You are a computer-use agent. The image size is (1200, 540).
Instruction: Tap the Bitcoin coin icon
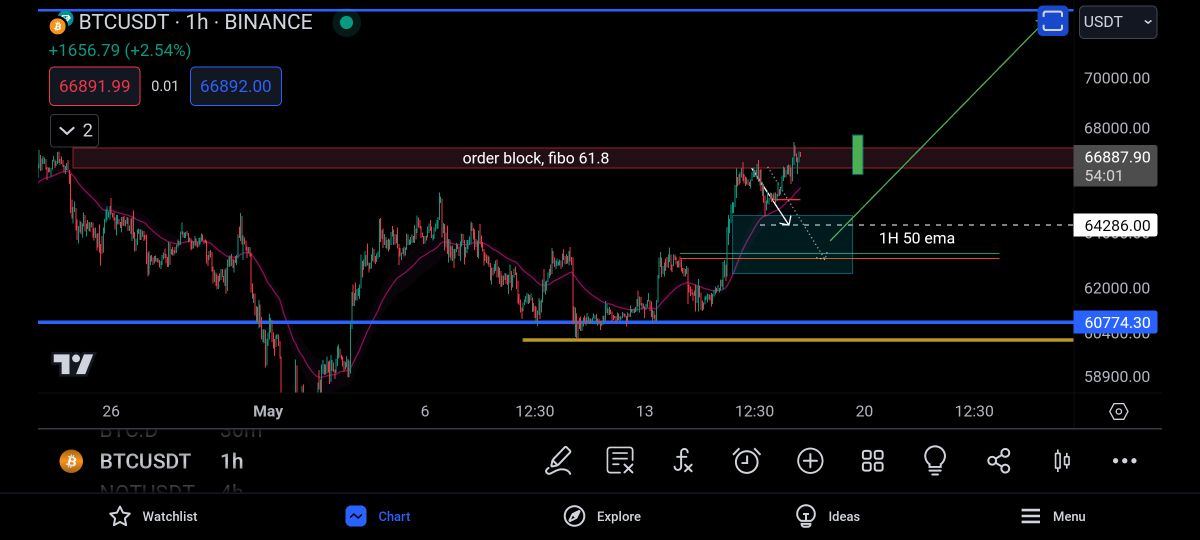point(71,461)
